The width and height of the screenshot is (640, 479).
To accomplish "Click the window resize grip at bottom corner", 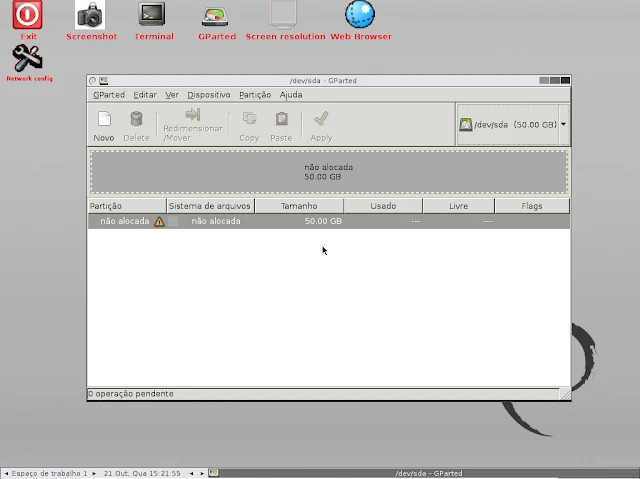I will pyautogui.click(x=565, y=394).
